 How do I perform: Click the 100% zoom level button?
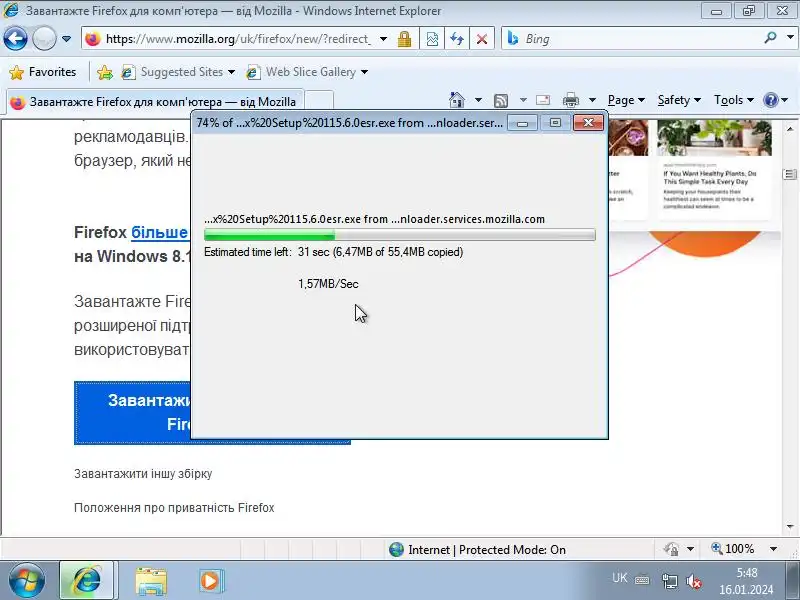pyautogui.click(x=733, y=549)
